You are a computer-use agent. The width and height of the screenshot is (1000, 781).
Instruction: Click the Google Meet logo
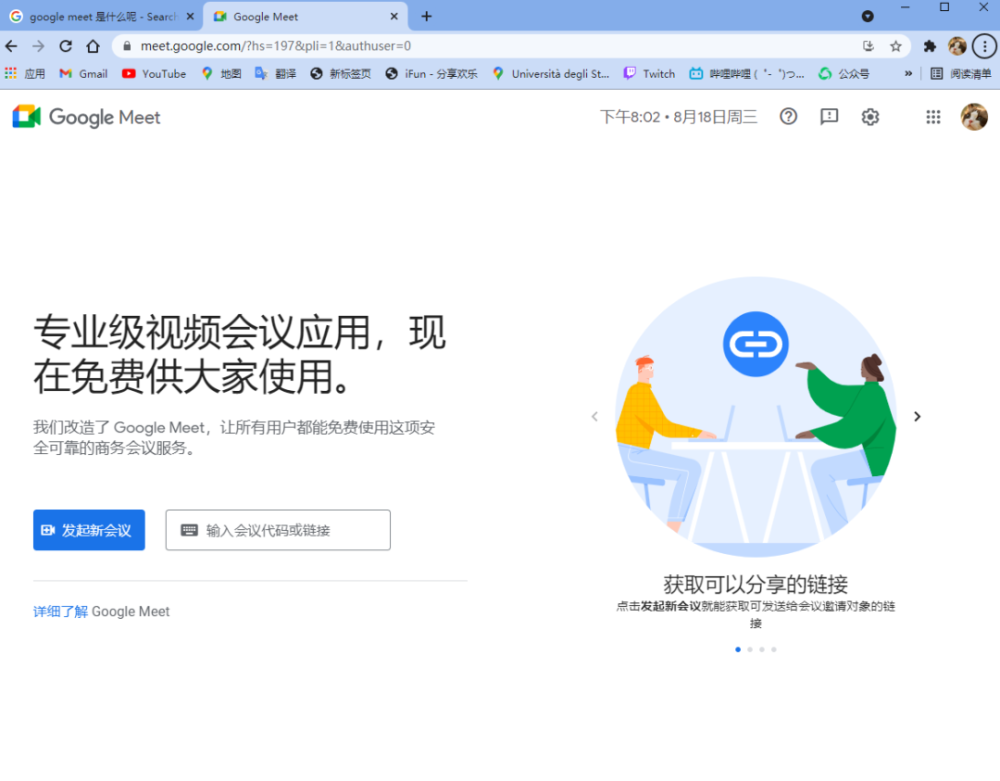pos(86,117)
